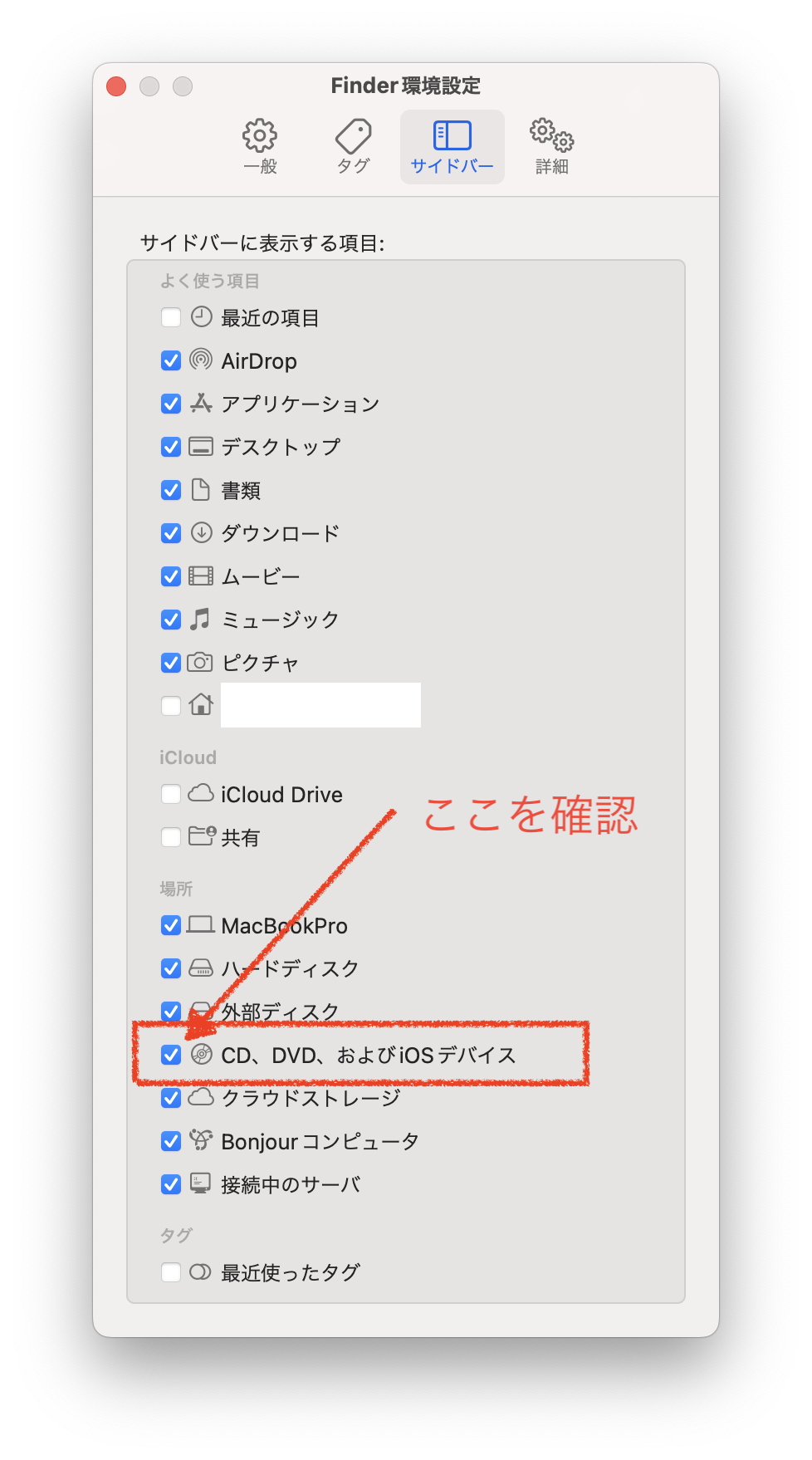Click the 接続中のサーバ label
Screen dimensions: 812x1460
pyautogui.click(x=291, y=1184)
